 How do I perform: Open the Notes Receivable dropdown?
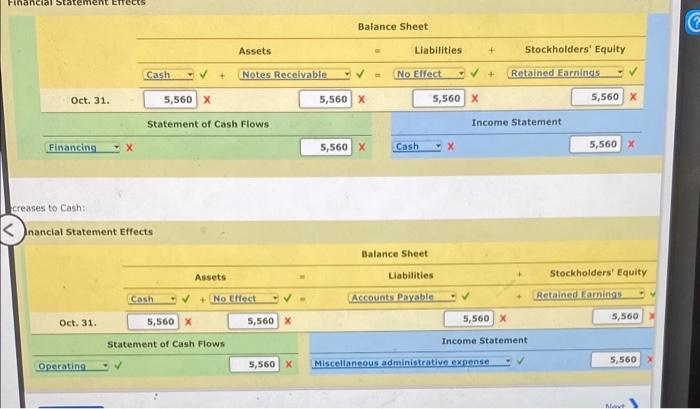[x=295, y=75]
